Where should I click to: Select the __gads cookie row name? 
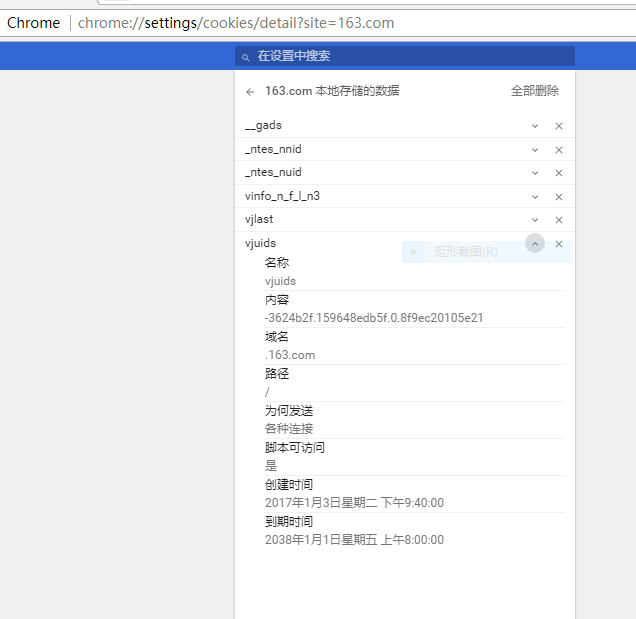pos(263,125)
